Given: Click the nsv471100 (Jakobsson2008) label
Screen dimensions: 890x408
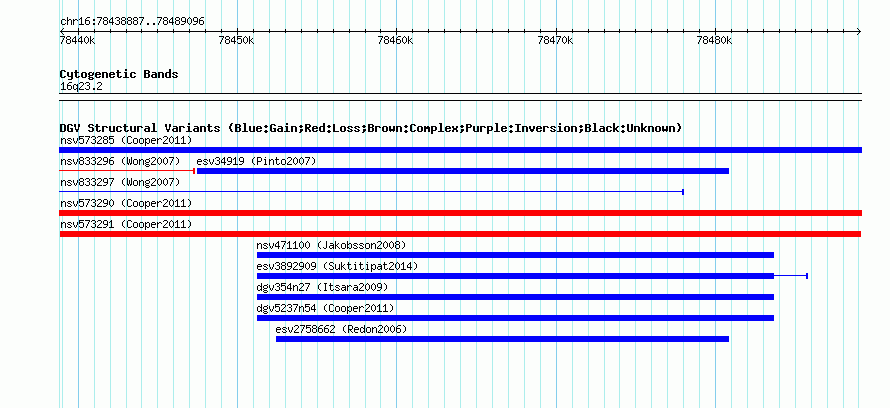Looking at the screenshot, I should pyautogui.click(x=331, y=245).
